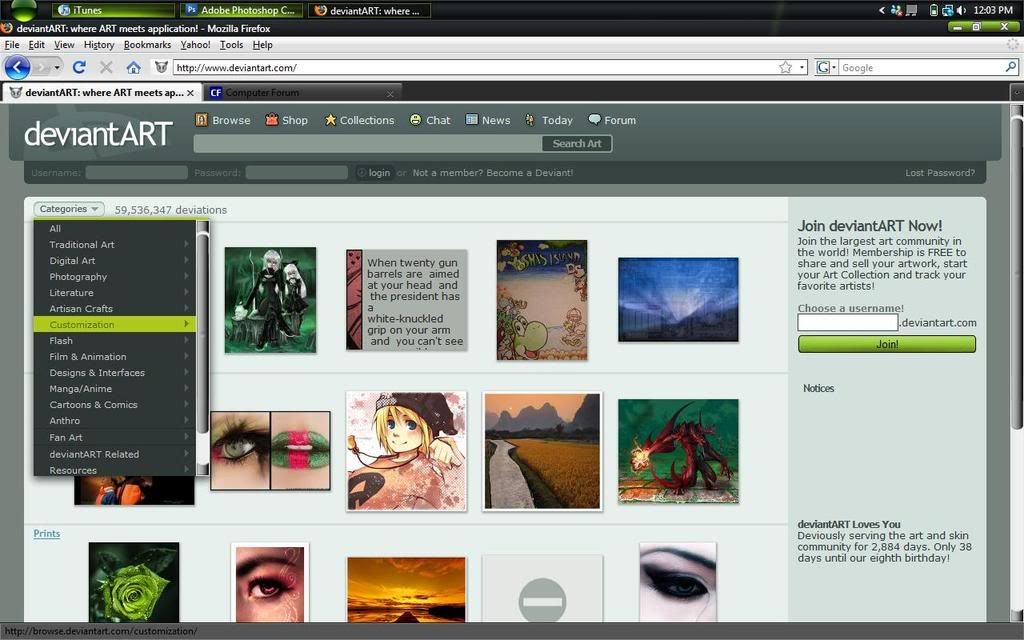Open the History menu
Viewport: 1024px width, 640px height.
point(99,44)
